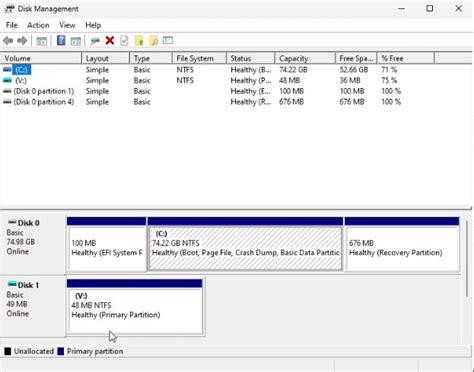Click the 48 MB capacity cell in list
Screen dimensions: 474x372
[x=290, y=80]
